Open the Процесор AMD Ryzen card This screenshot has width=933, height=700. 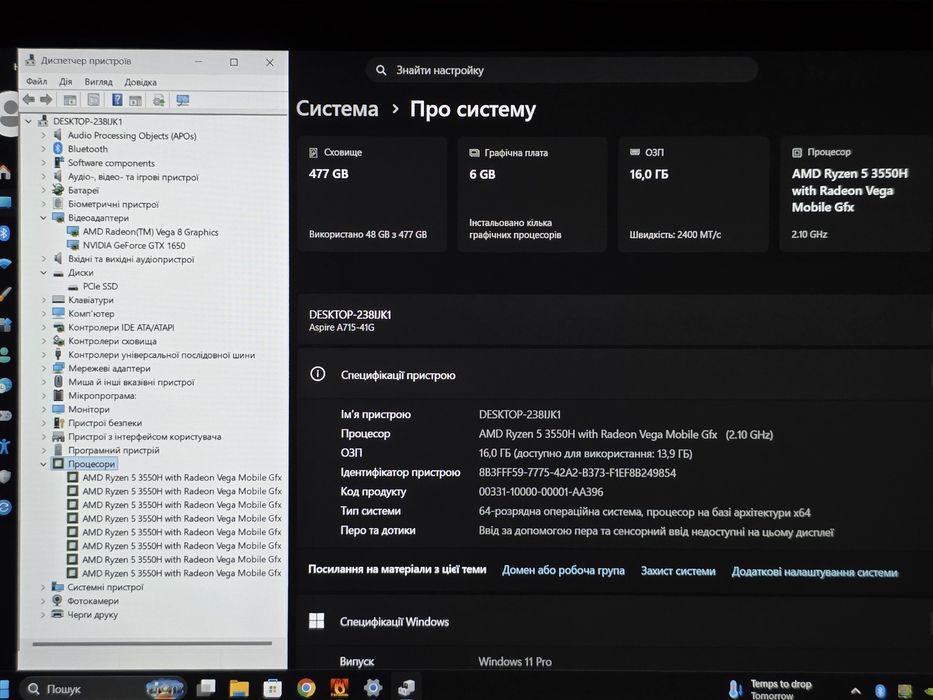[856, 194]
